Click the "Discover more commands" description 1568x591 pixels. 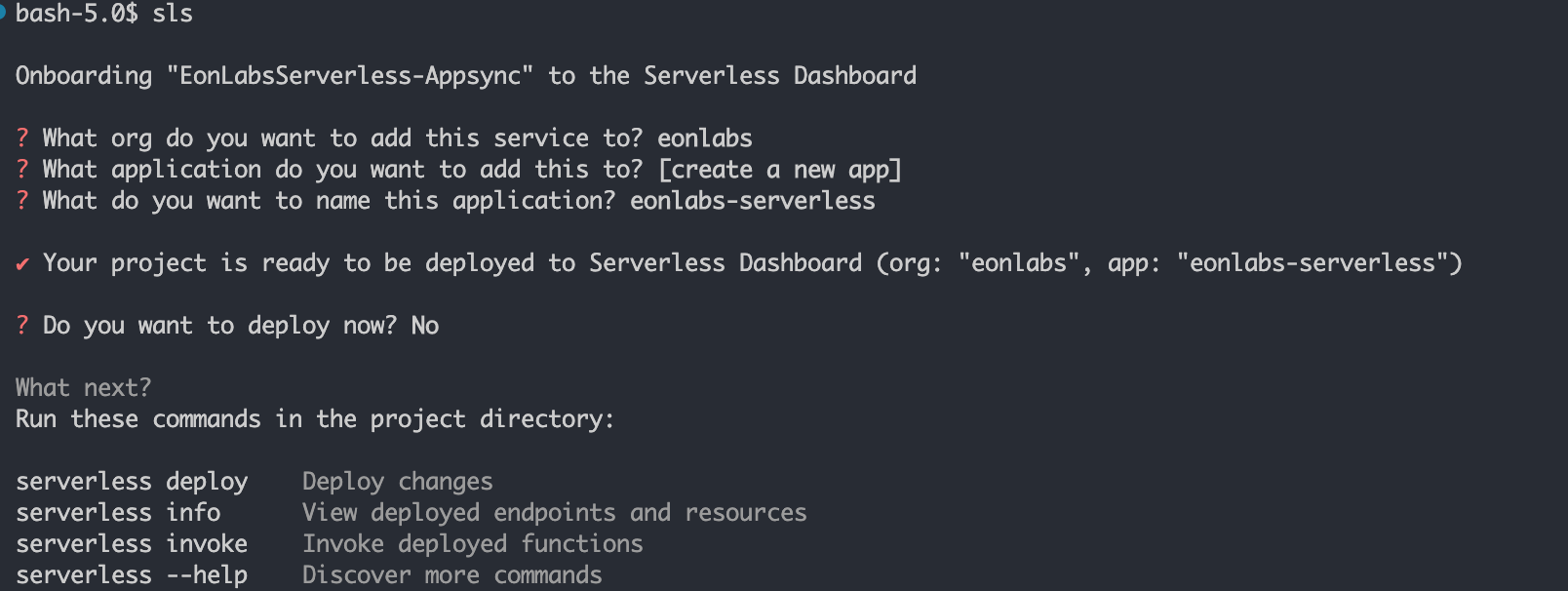451,575
